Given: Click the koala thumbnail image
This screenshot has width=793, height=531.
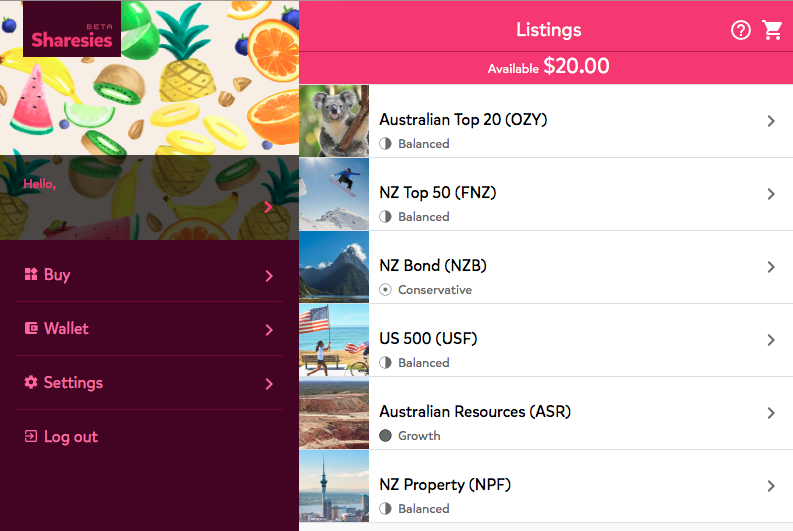Looking at the screenshot, I should pos(334,121).
